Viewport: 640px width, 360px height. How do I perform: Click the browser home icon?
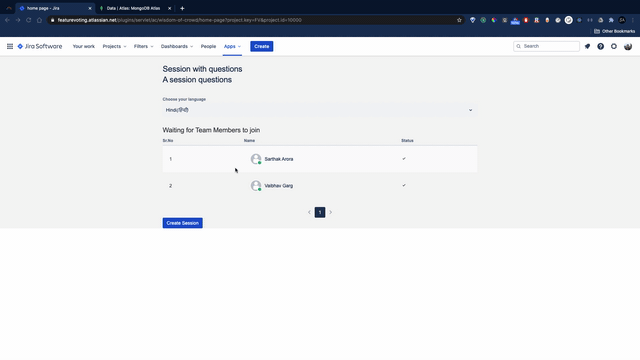click(39, 20)
